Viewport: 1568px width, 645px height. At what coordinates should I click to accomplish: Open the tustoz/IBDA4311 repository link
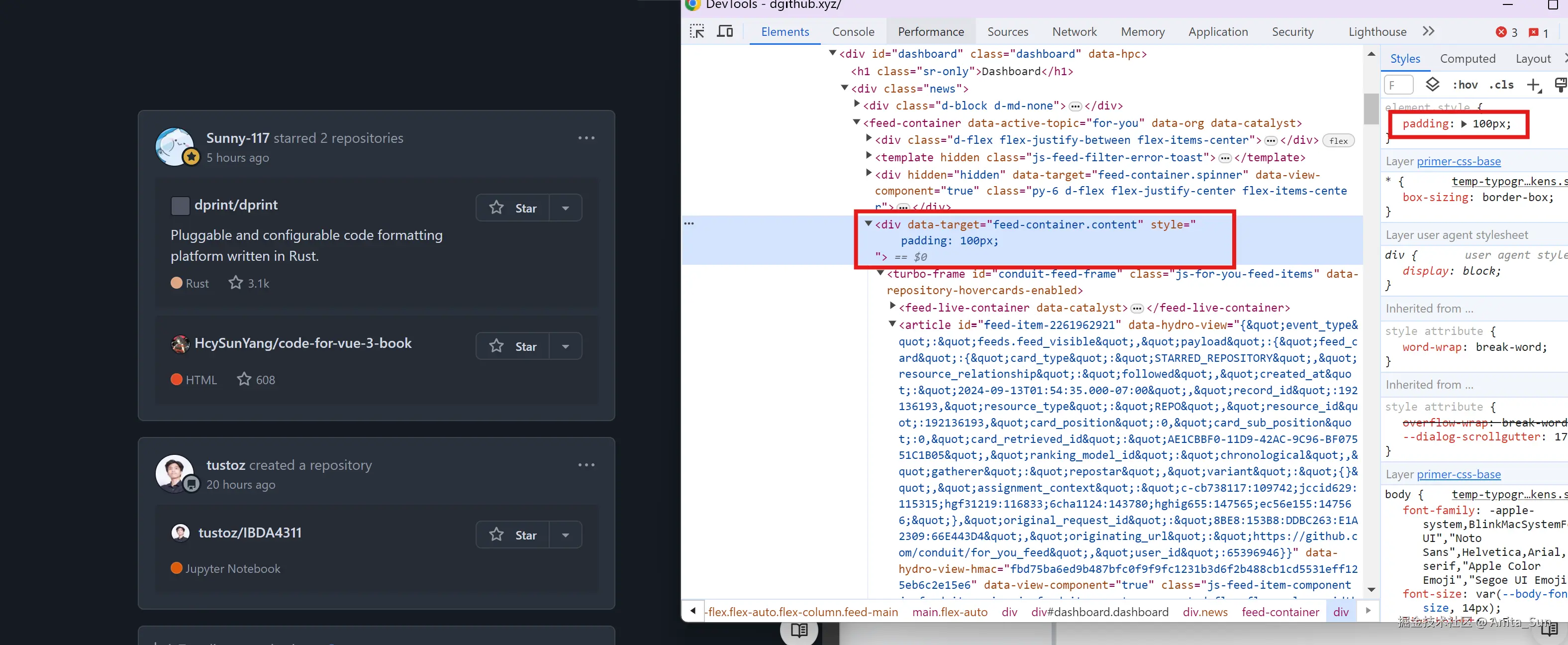pos(250,533)
